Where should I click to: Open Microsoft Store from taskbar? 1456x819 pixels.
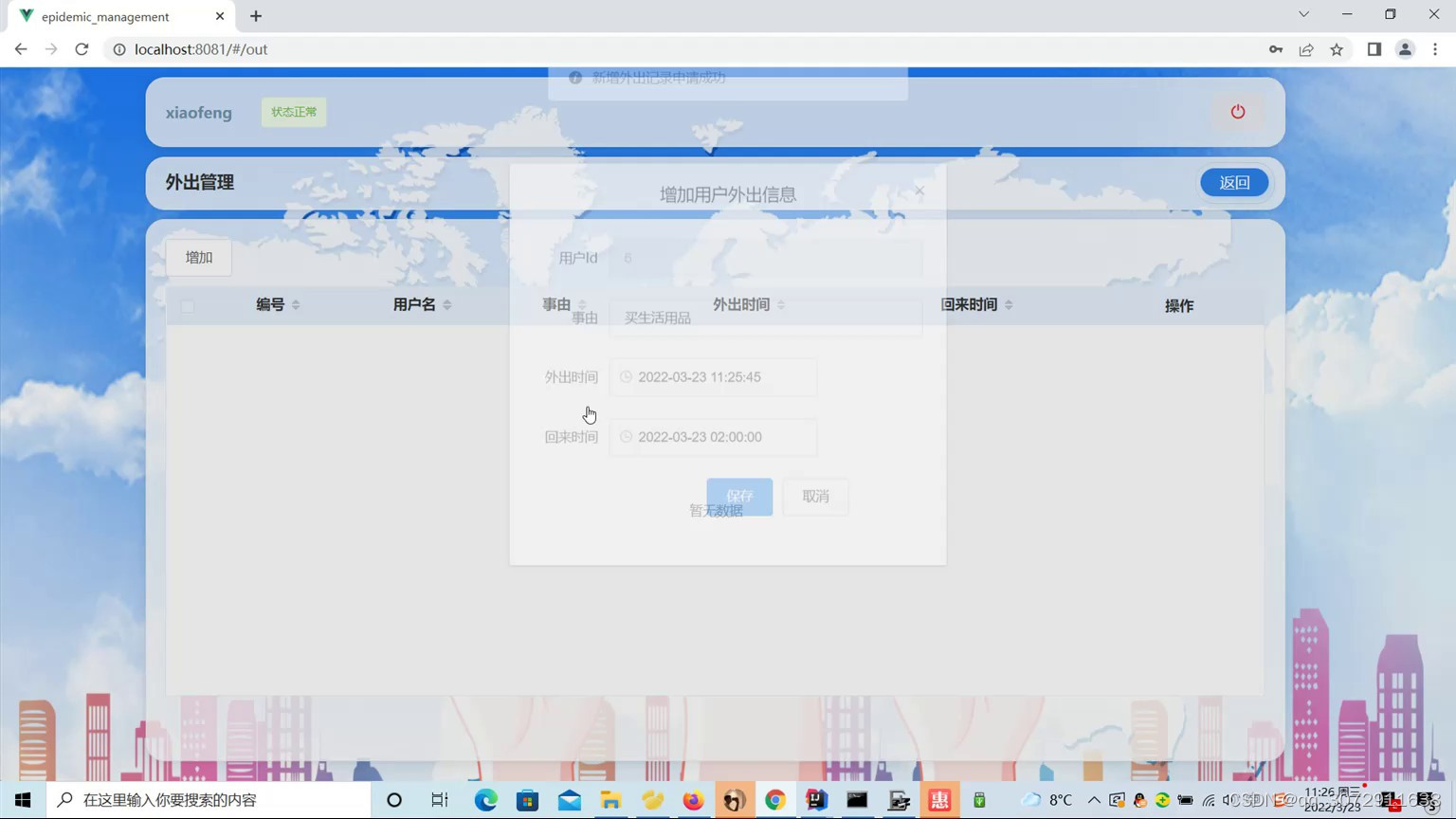tap(528, 800)
